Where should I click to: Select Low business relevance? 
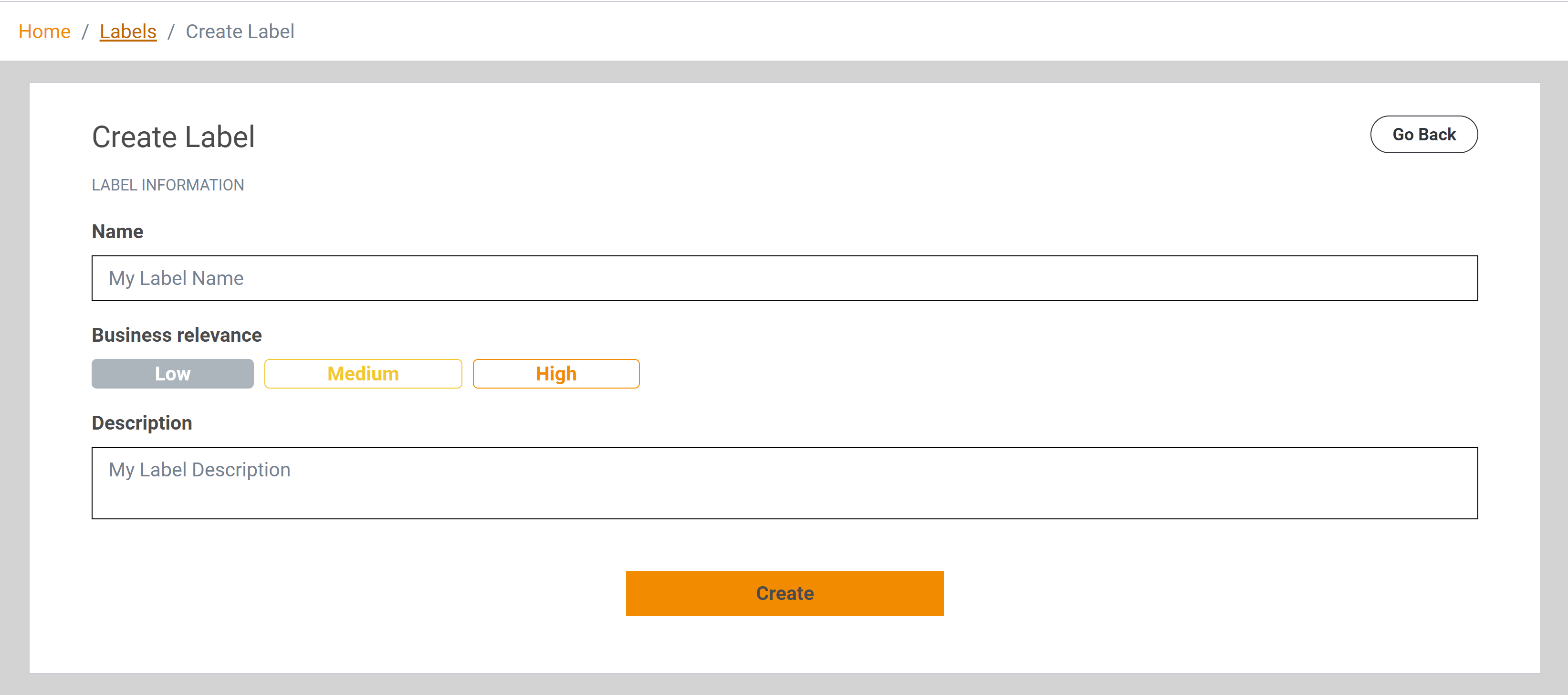point(172,373)
